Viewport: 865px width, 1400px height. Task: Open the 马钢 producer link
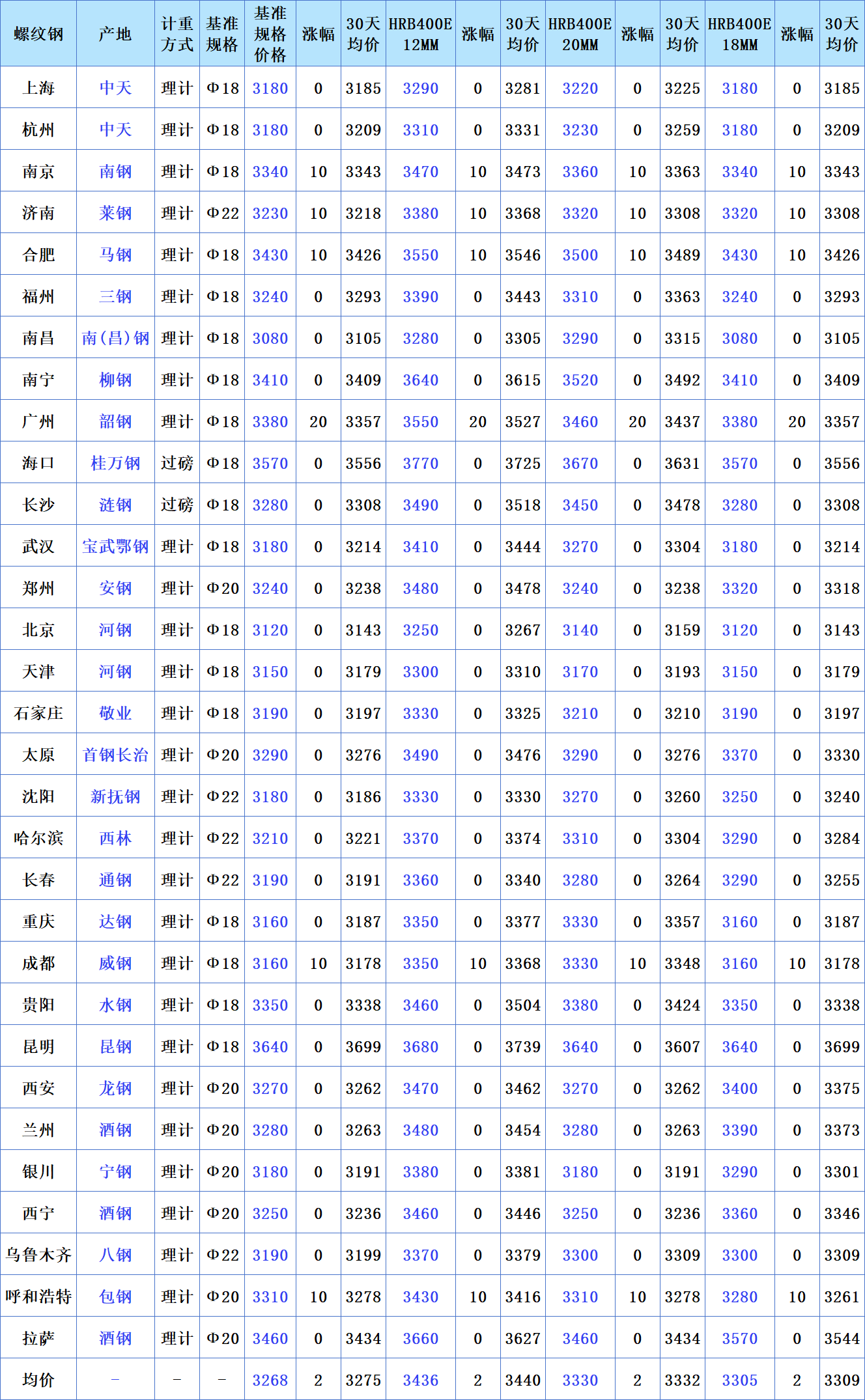115,255
